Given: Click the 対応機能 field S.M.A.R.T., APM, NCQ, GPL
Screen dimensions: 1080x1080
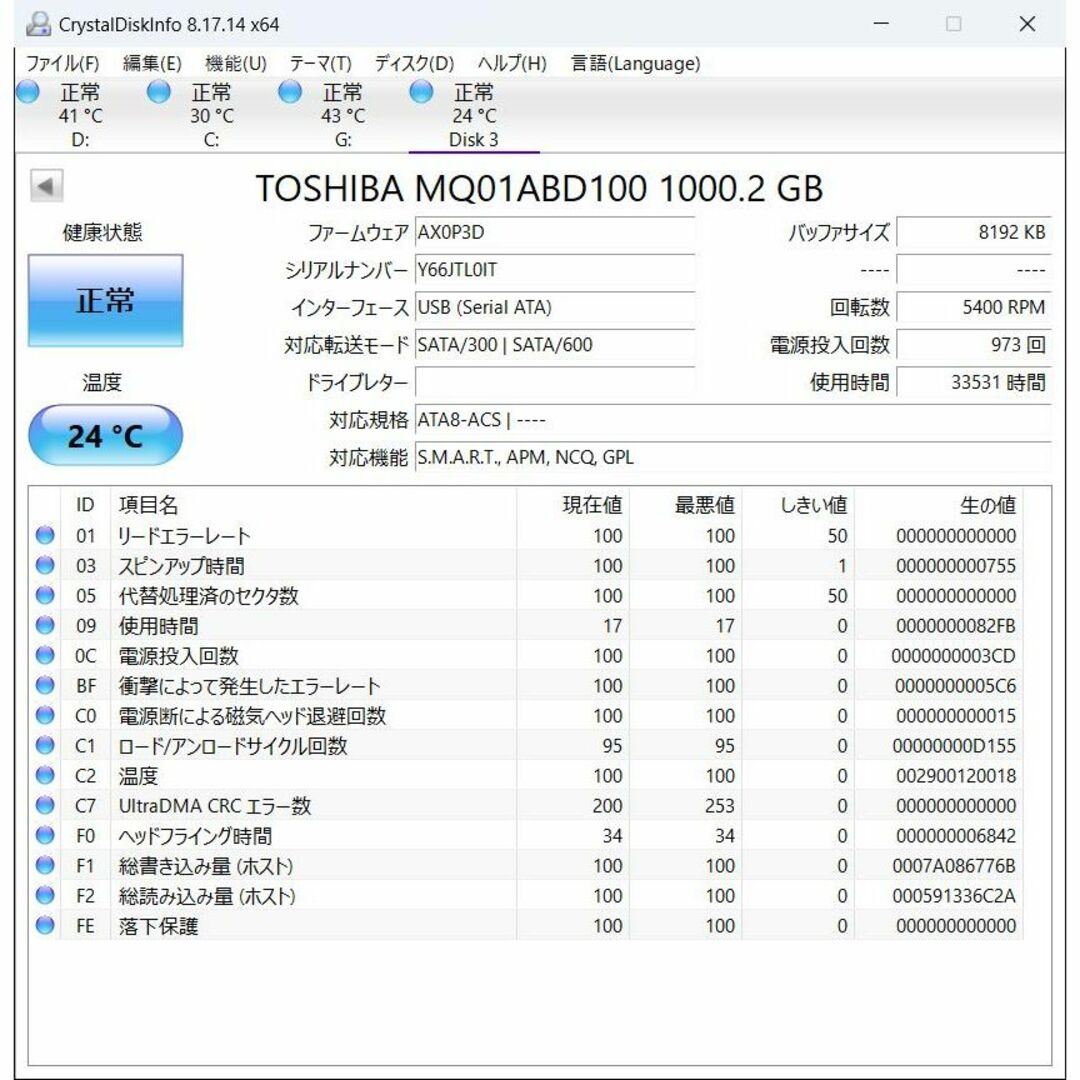Looking at the screenshot, I should pyautogui.click(x=733, y=457).
